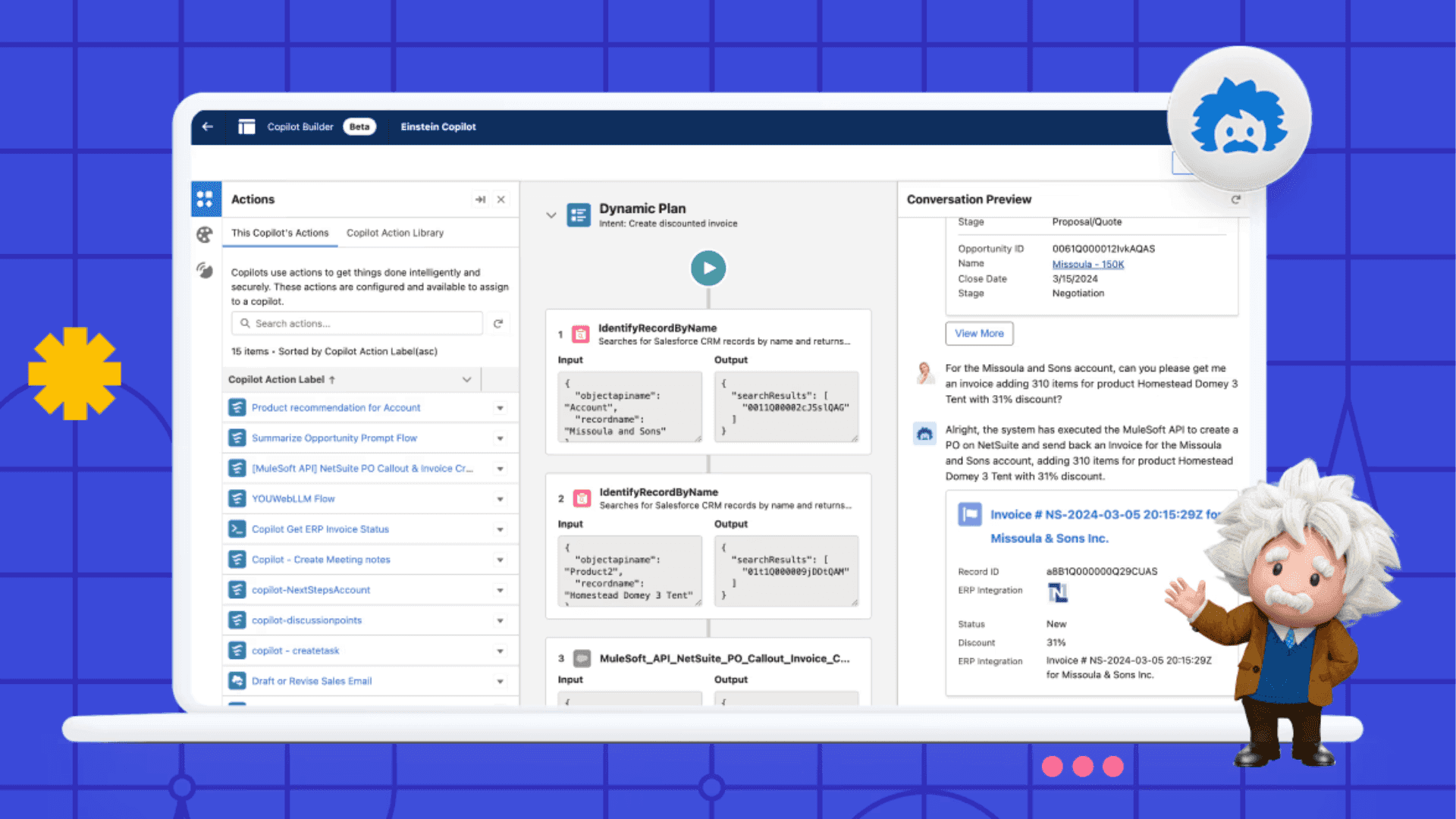The image size is (1456, 819).
Task: Click the Copilot Builder layout icon
Action: click(x=246, y=127)
